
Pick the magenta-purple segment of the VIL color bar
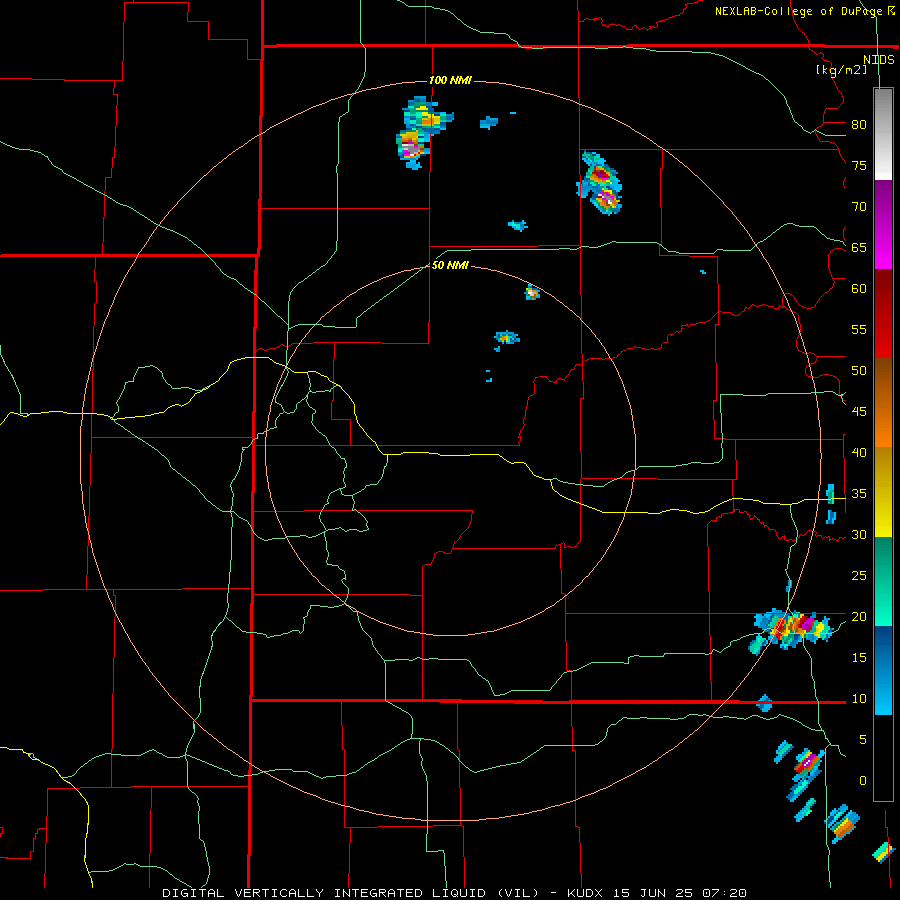coord(883,224)
